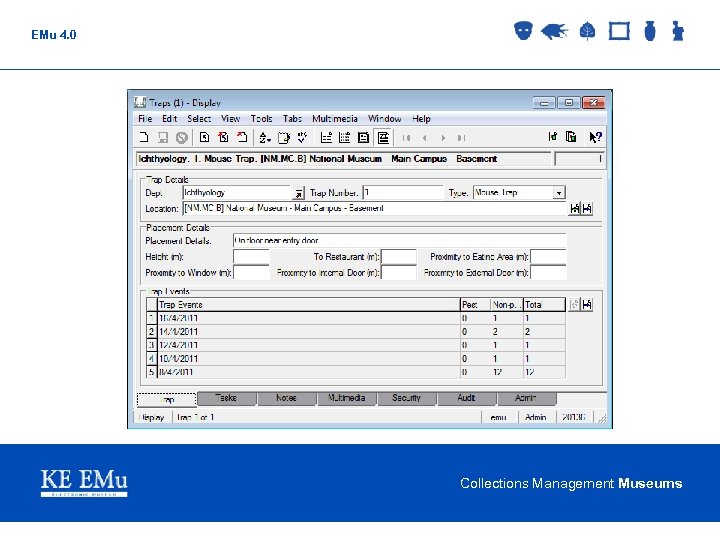Click the Location field with National Museum
720x540 pixels.
click(x=375, y=208)
